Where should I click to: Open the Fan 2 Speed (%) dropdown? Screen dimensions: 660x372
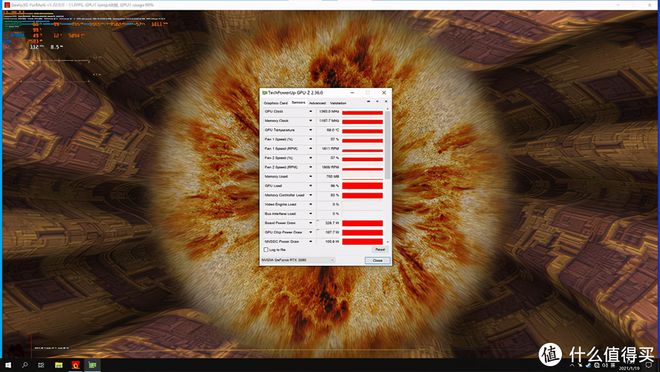[311, 158]
